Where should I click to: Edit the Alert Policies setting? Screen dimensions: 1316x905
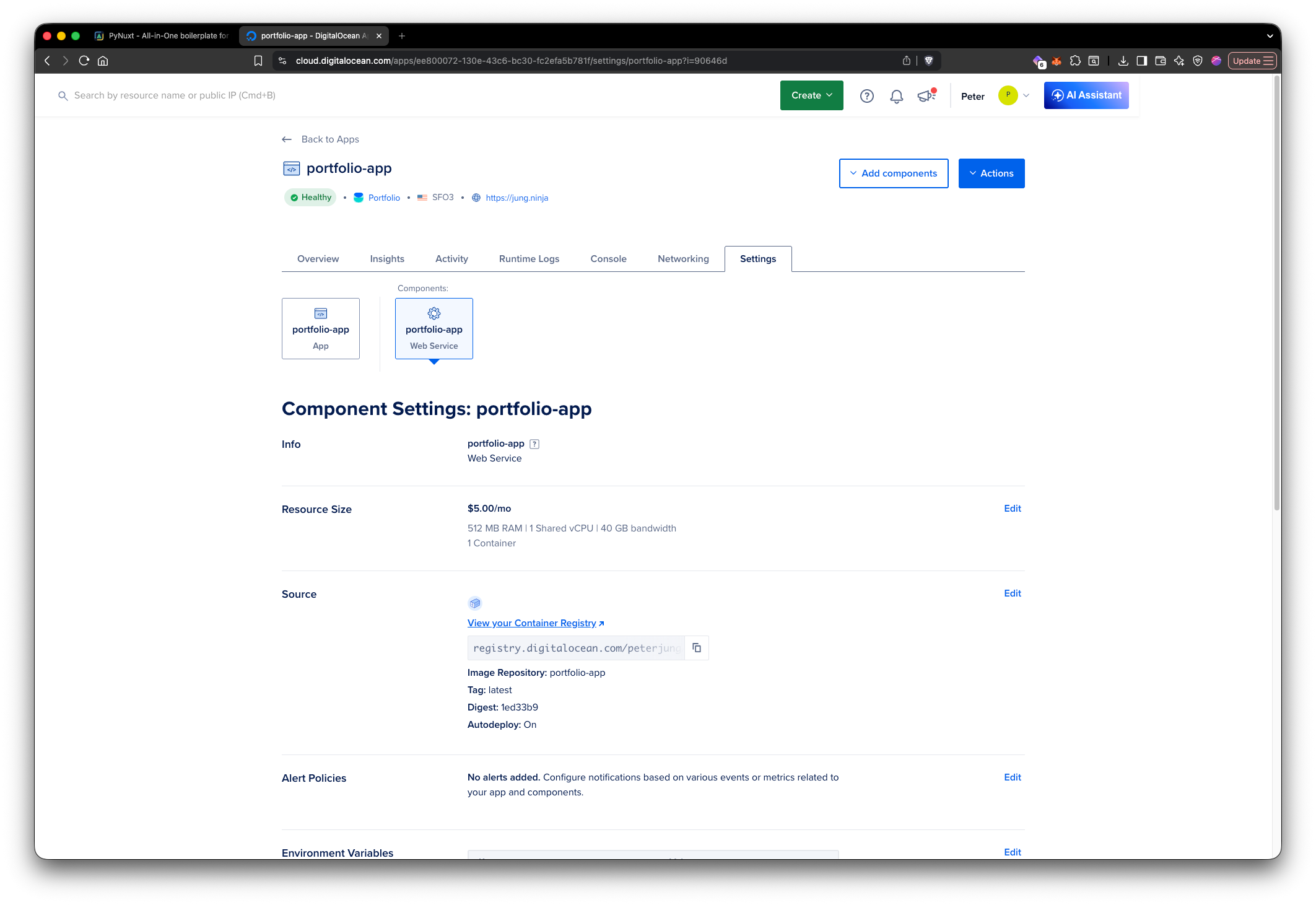[1012, 777]
